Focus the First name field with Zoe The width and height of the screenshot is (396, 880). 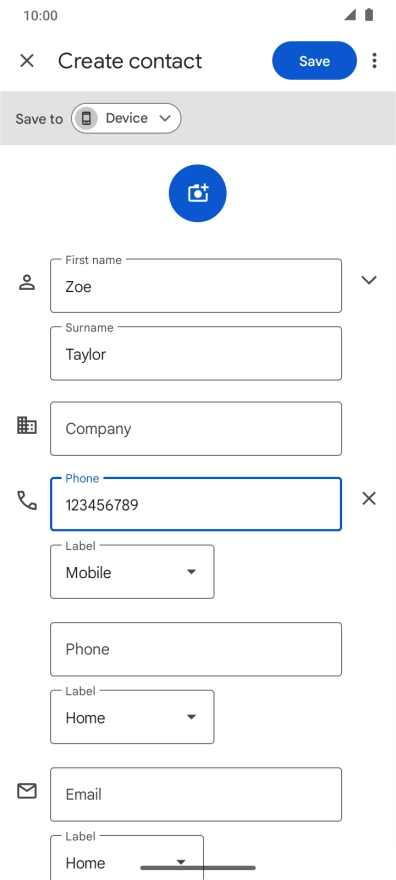pos(196,286)
